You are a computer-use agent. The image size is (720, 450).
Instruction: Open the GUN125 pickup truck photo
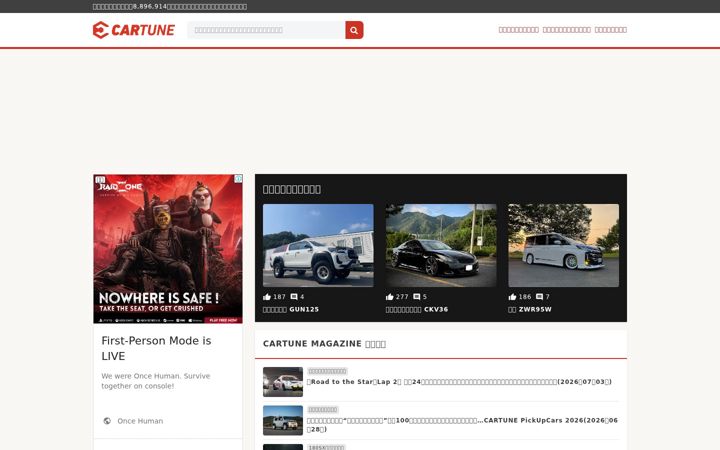coord(318,245)
